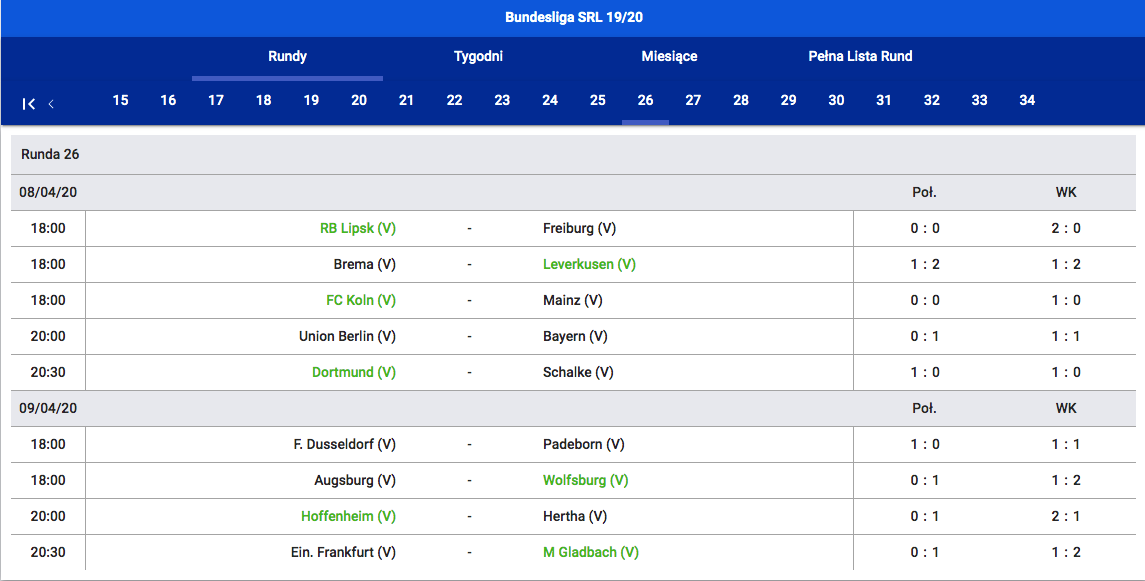Jump to round 34

click(x=1027, y=100)
